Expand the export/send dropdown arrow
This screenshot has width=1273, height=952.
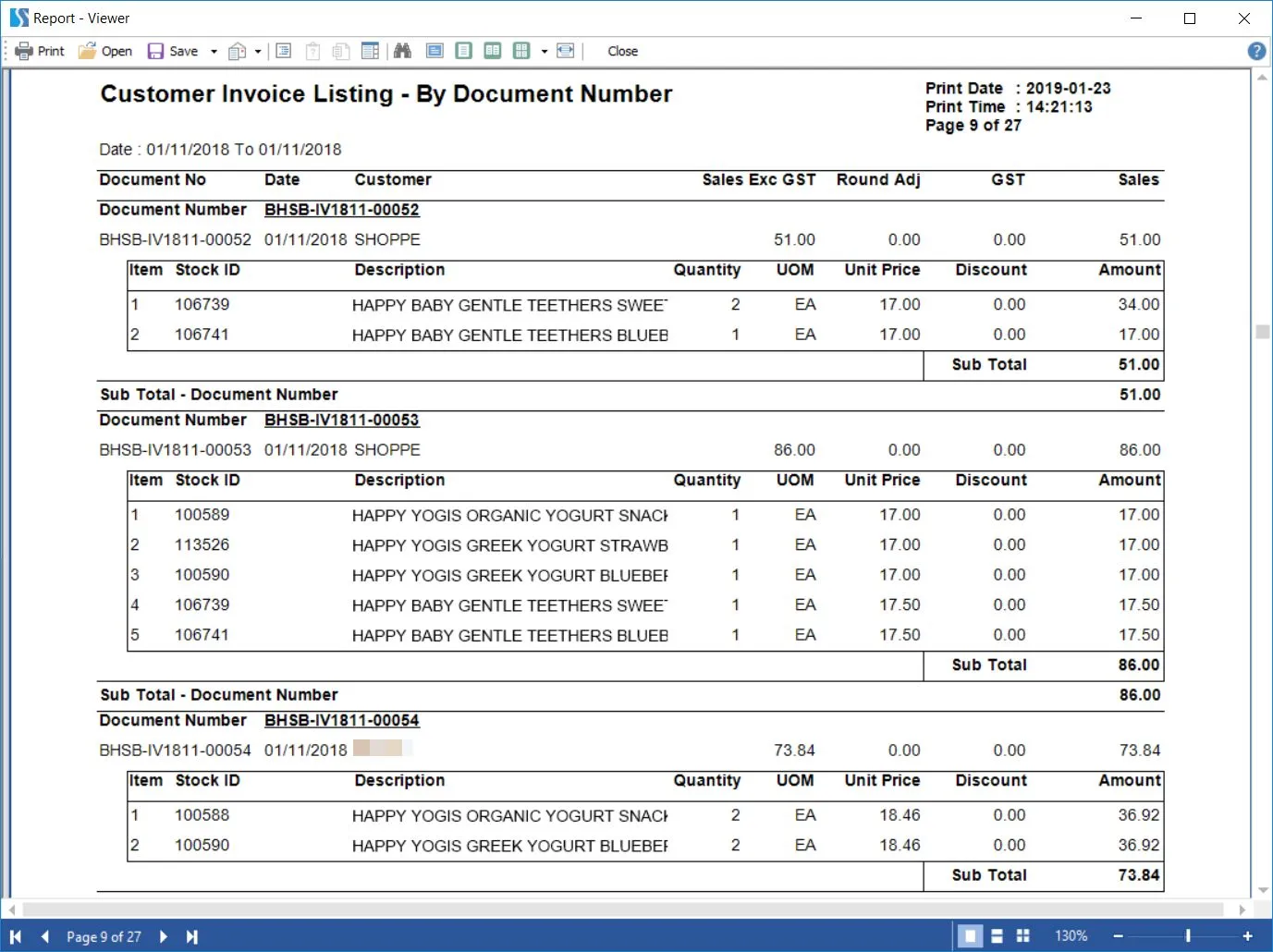click(258, 52)
